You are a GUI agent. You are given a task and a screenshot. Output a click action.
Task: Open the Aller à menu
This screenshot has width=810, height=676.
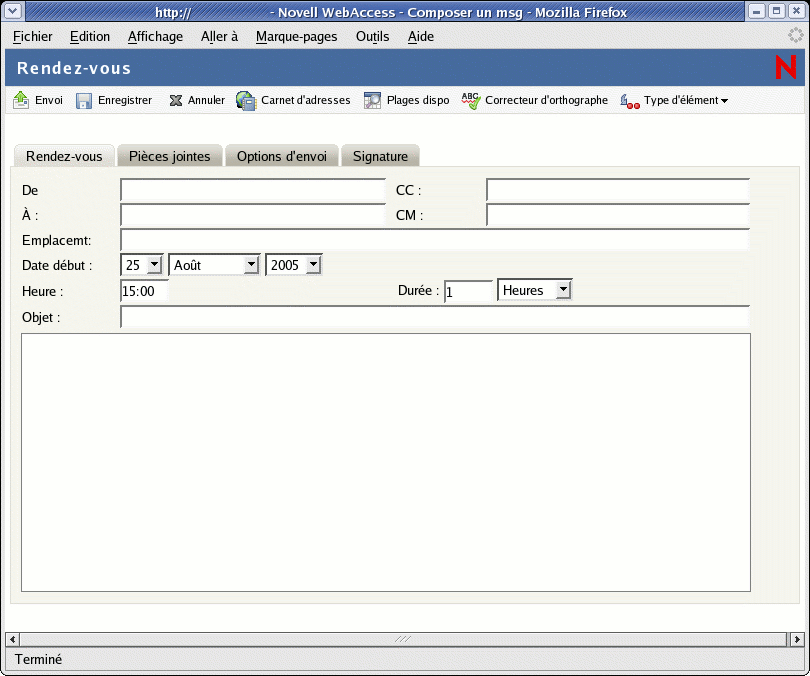coord(220,37)
